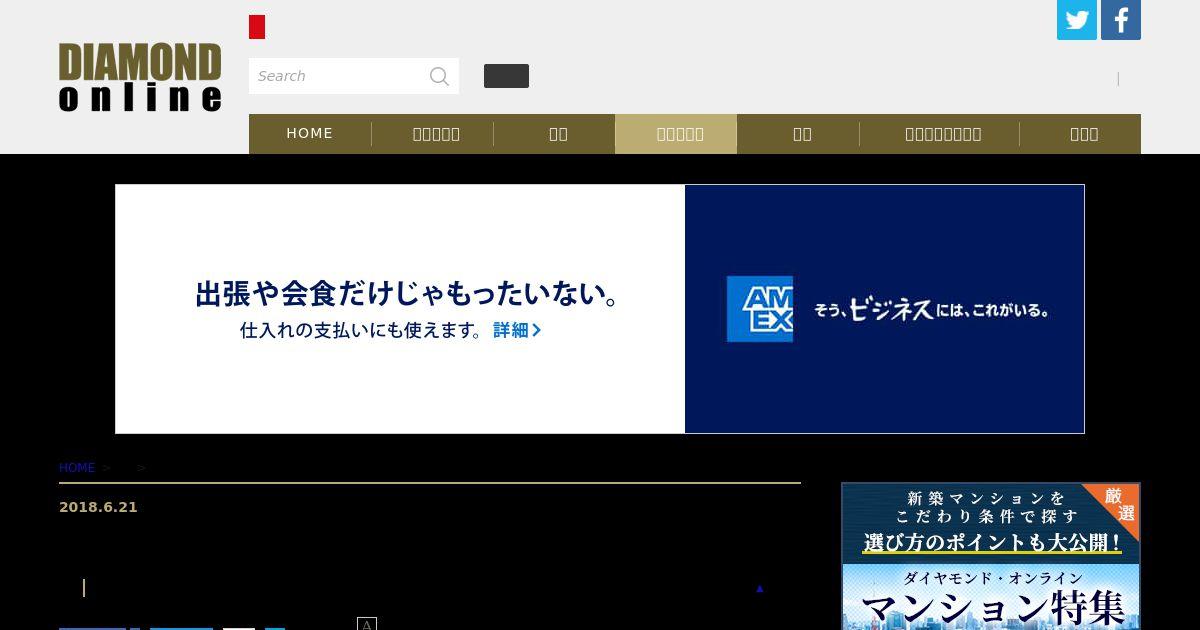Follow the 詳細 link in AMEX ad
The image size is (1200, 630).
(517, 330)
